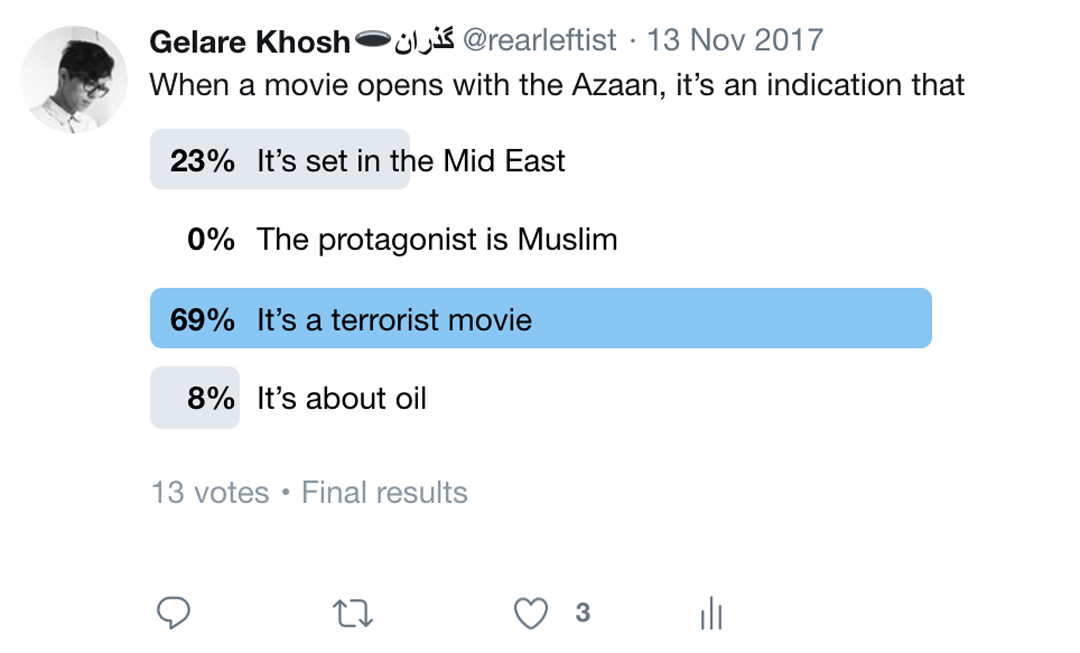This screenshot has height=653, width=1080.
Task: Click the "Final results" label
Action: point(384,493)
